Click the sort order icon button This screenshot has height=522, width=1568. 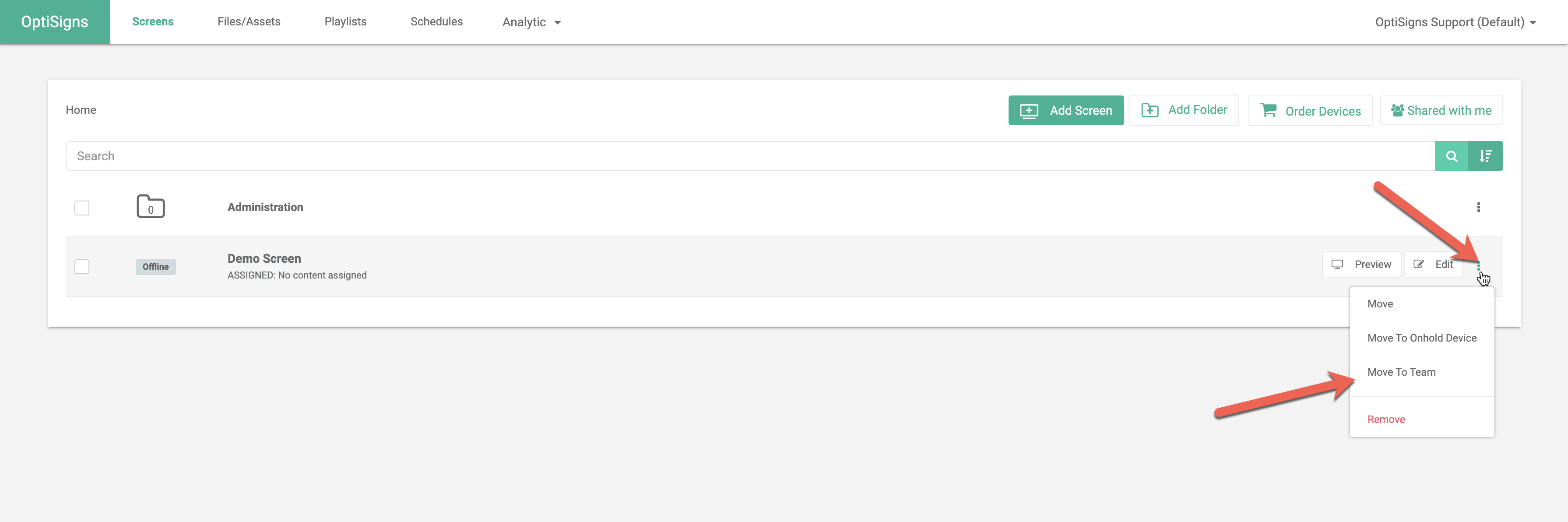[x=1485, y=156]
